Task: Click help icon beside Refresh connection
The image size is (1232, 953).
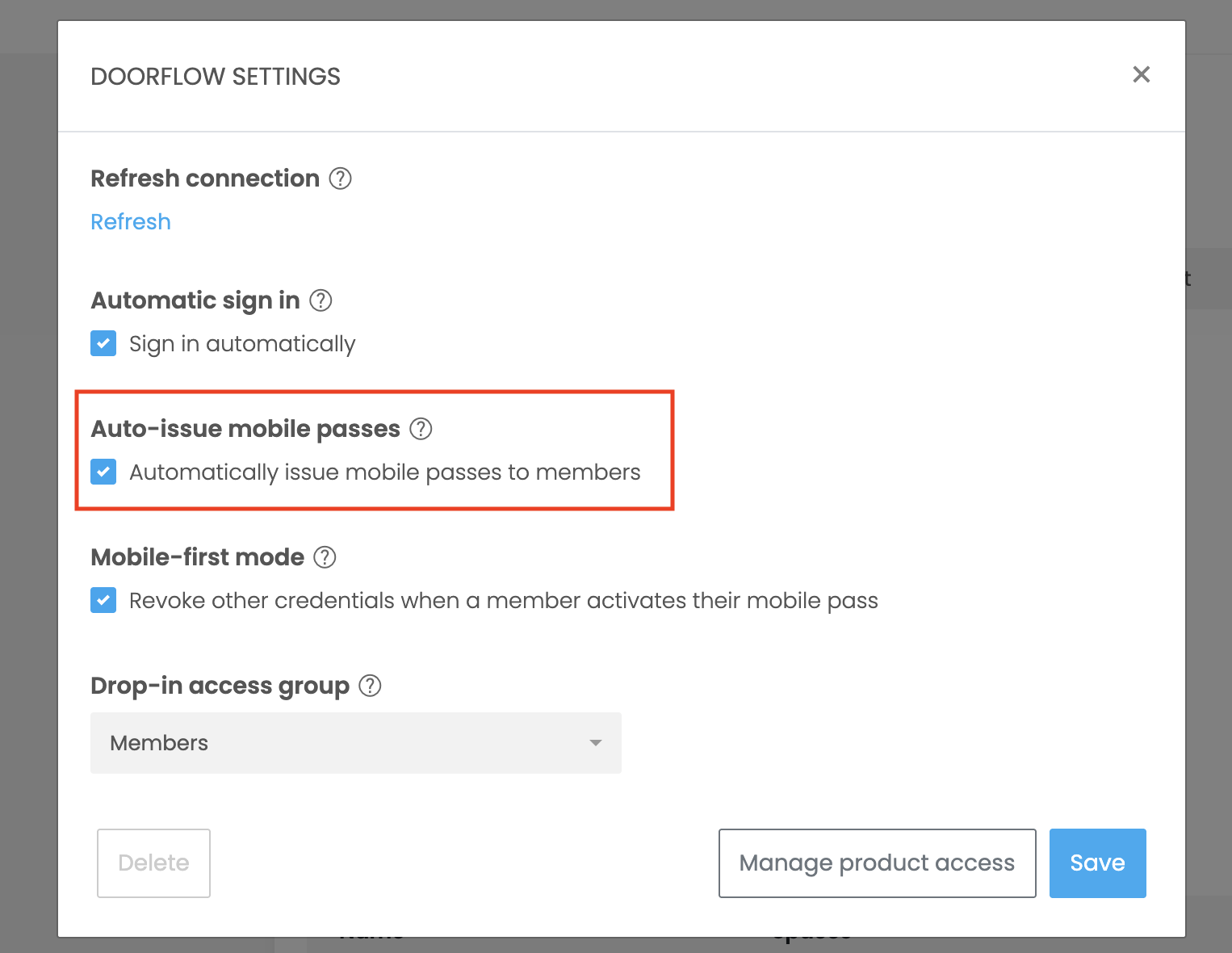Action: [341, 178]
